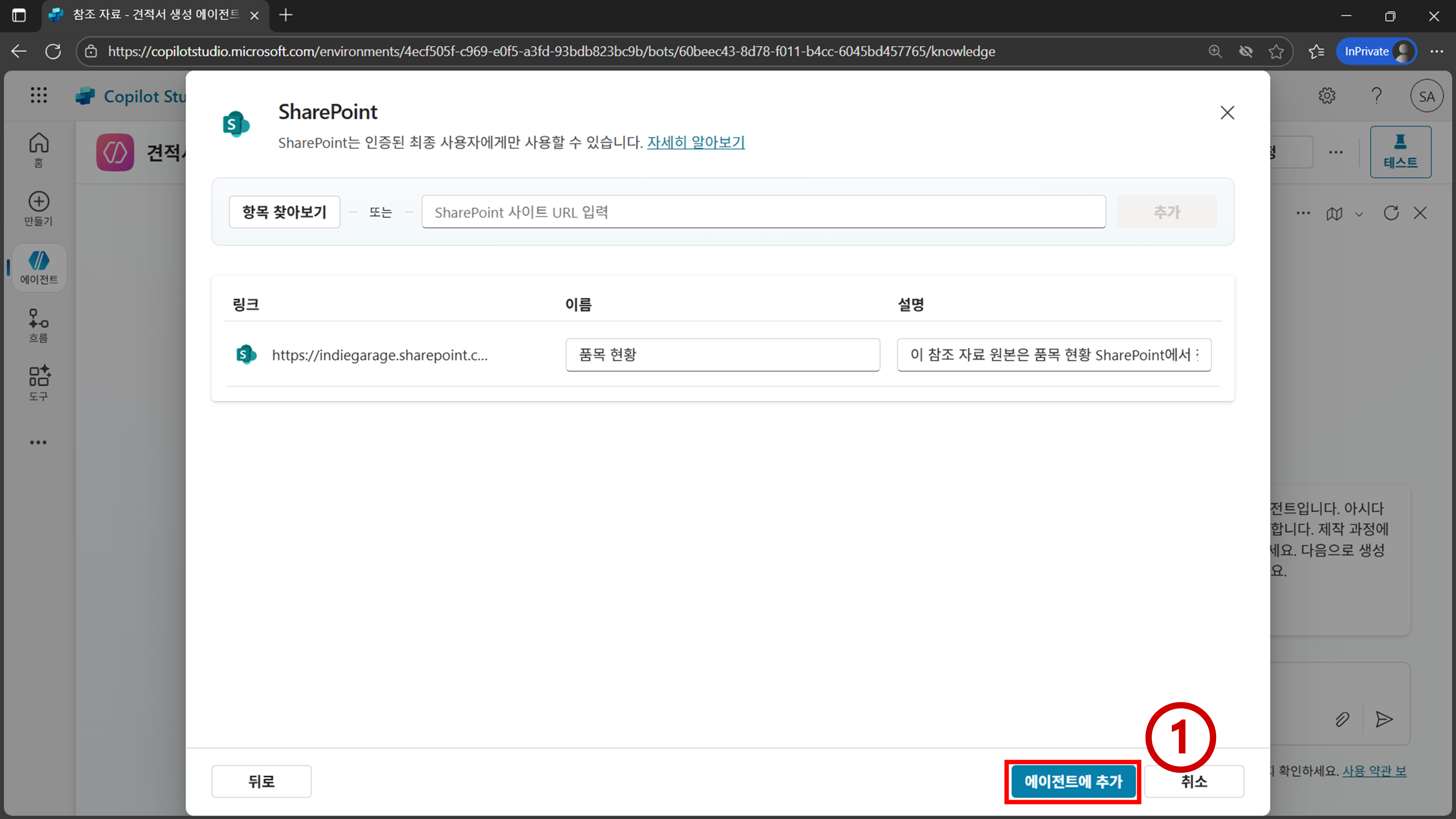Open the browser settings ellipsis menu

point(1436,51)
